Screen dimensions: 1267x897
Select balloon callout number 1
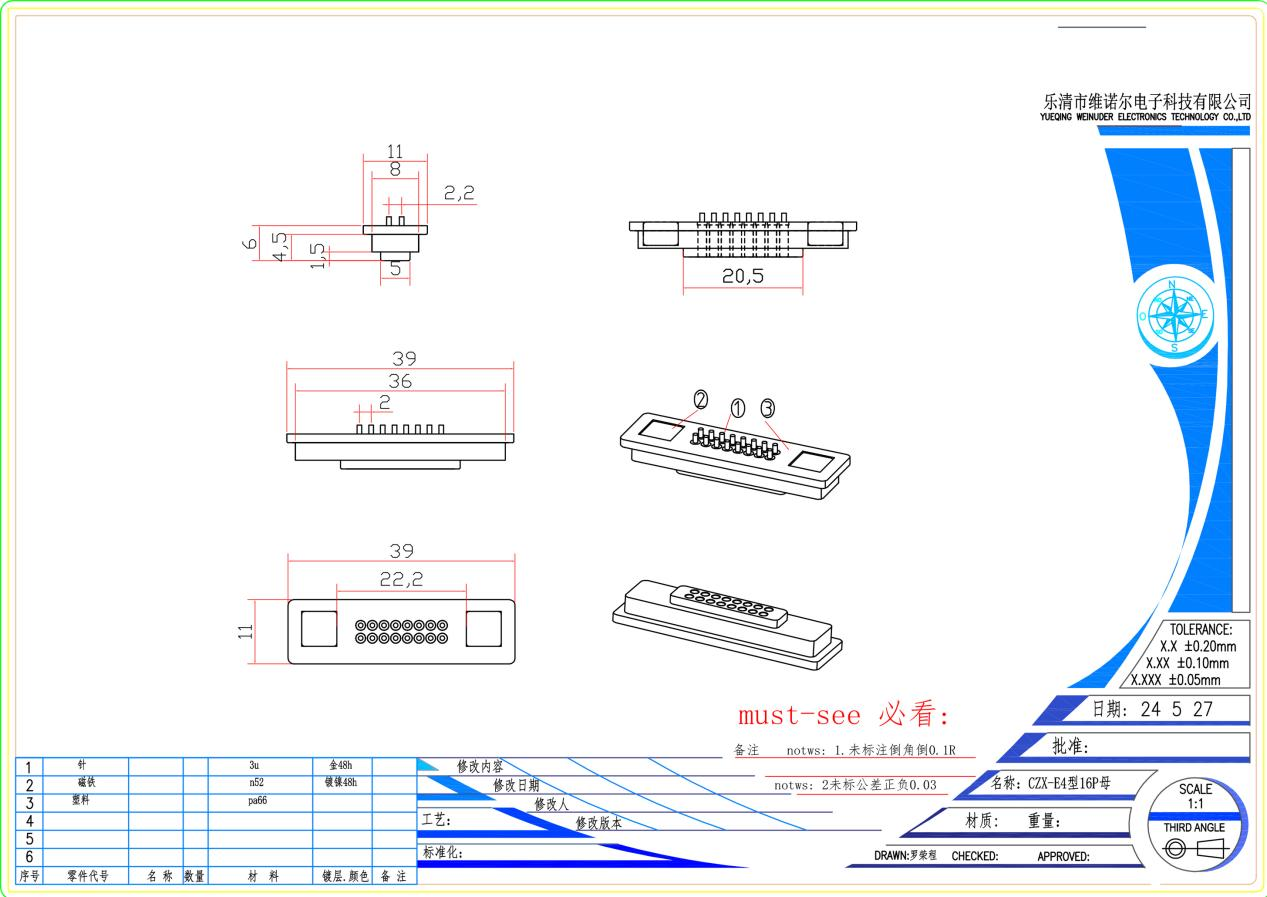tap(737, 408)
